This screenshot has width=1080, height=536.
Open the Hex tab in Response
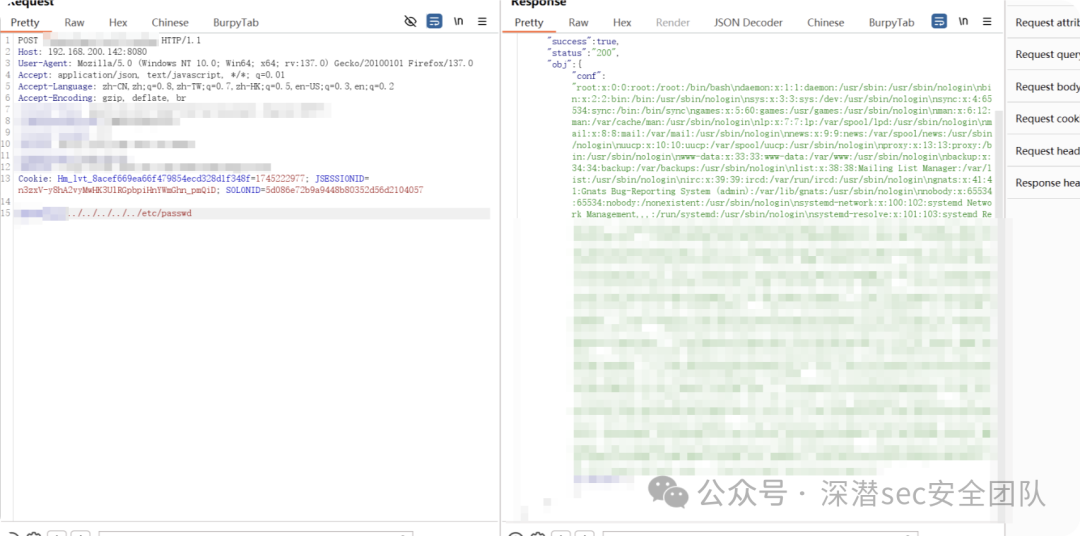(x=622, y=23)
